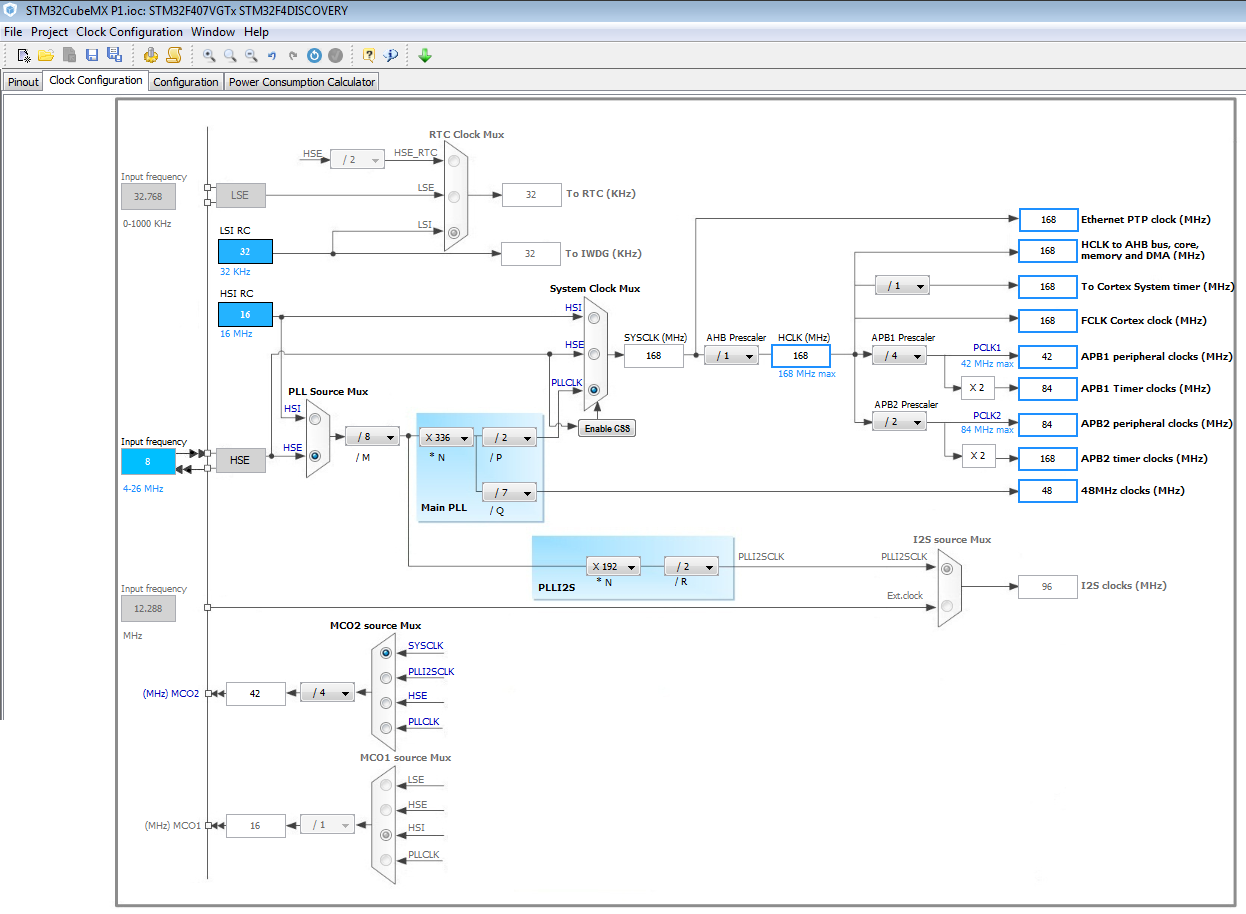Image resolution: width=1246 pixels, height=914 pixels.
Task: Open the About info bubble icon
Action: (391, 56)
